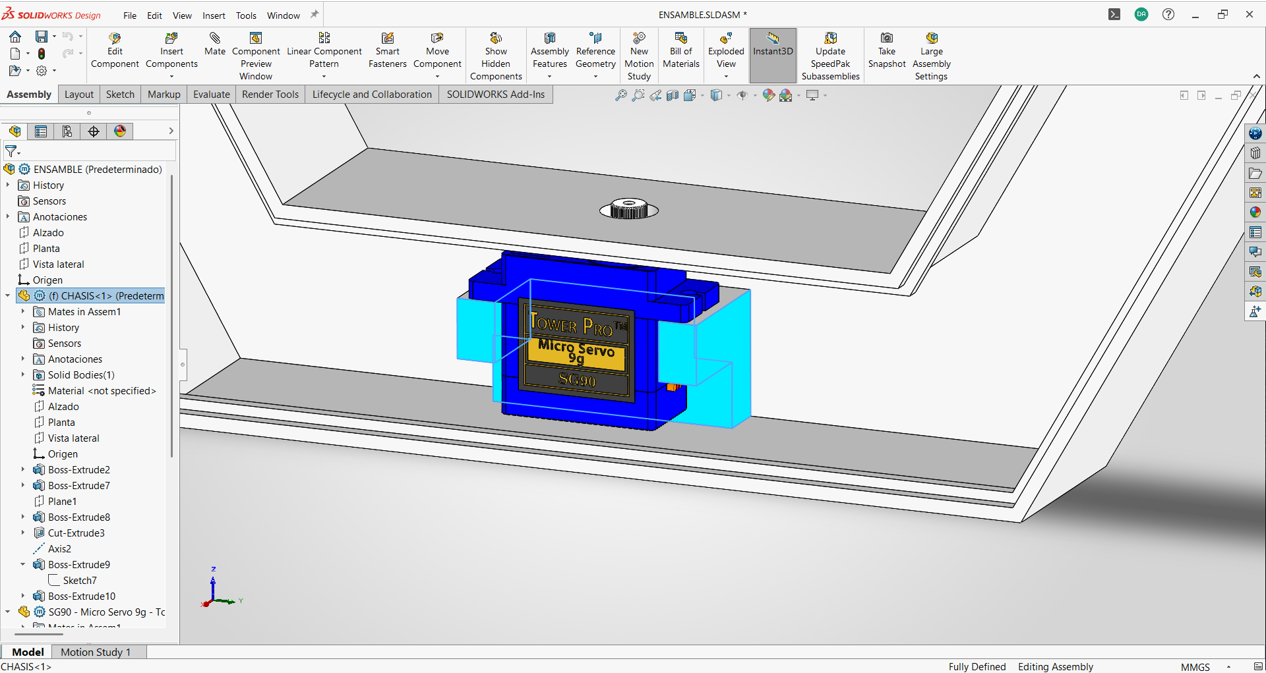Expand the Solid Bodies(1) folder
This screenshot has height=673, width=1266.
tap(23, 375)
